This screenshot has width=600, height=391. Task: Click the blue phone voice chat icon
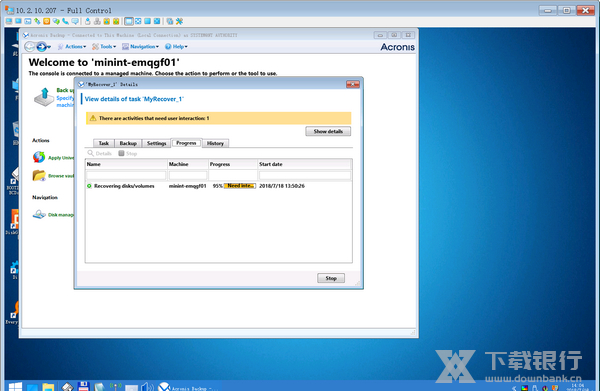pyautogui.click(x=65, y=21)
